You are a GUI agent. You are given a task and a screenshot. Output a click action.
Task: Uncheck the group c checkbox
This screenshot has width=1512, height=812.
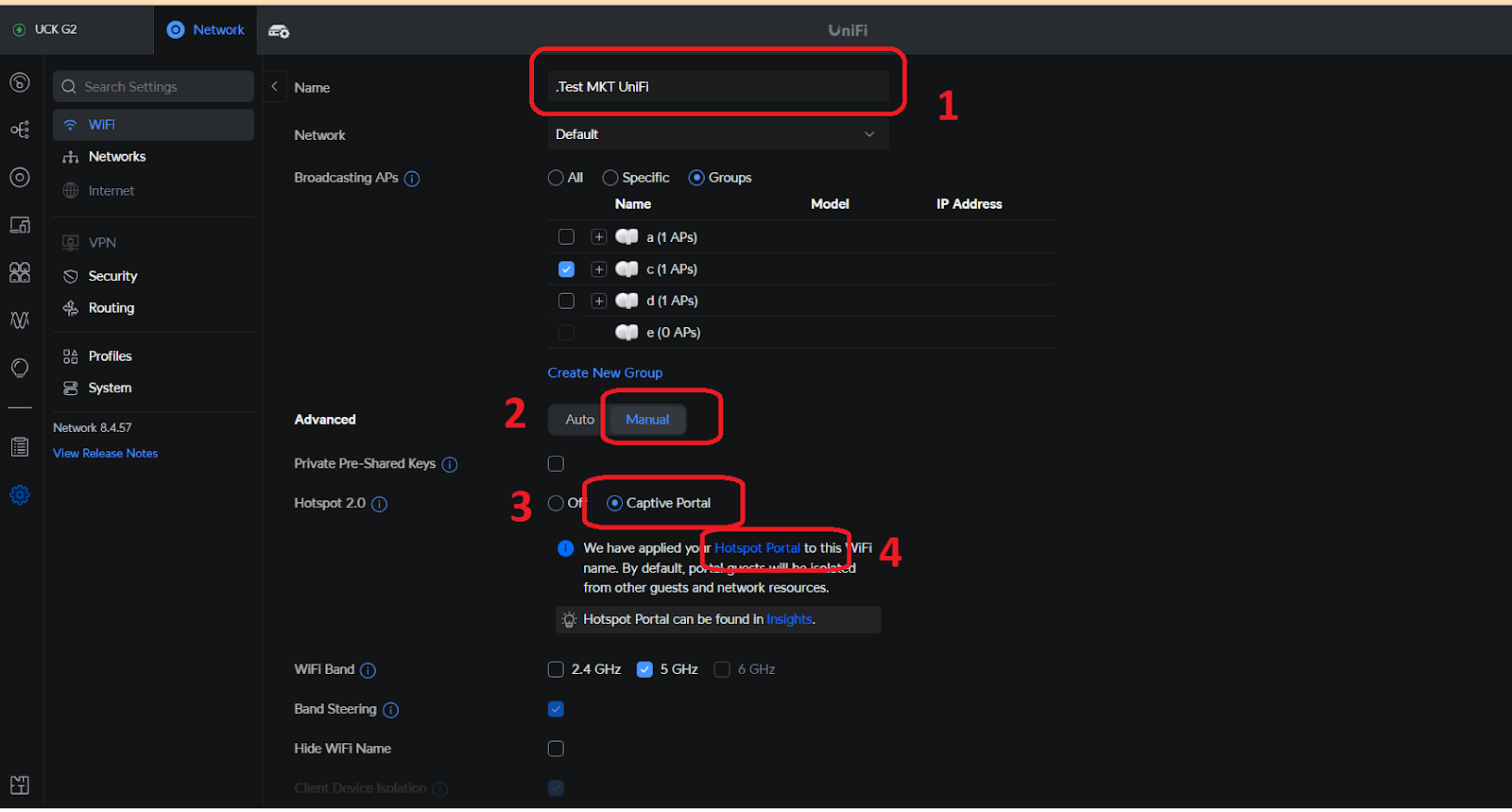tap(566, 268)
